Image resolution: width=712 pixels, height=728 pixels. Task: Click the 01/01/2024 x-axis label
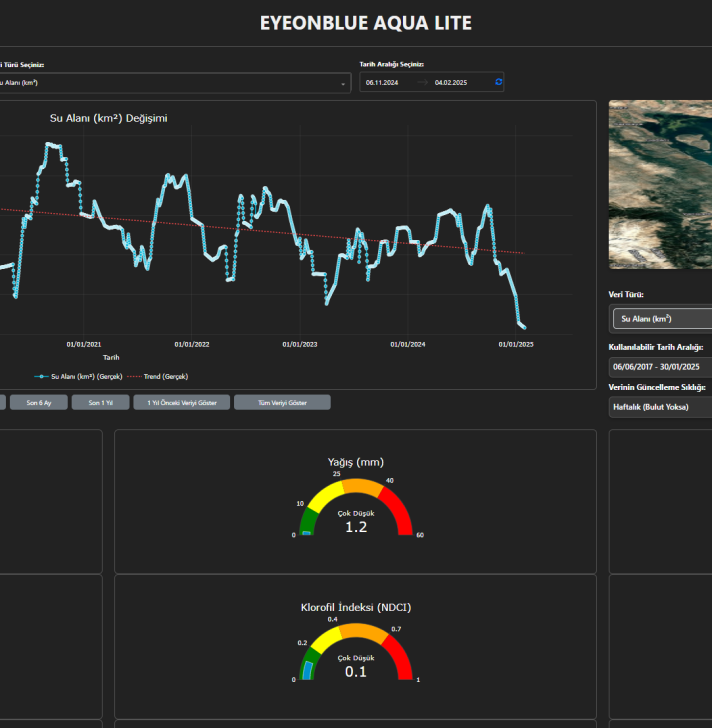pyautogui.click(x=408, y=344)
